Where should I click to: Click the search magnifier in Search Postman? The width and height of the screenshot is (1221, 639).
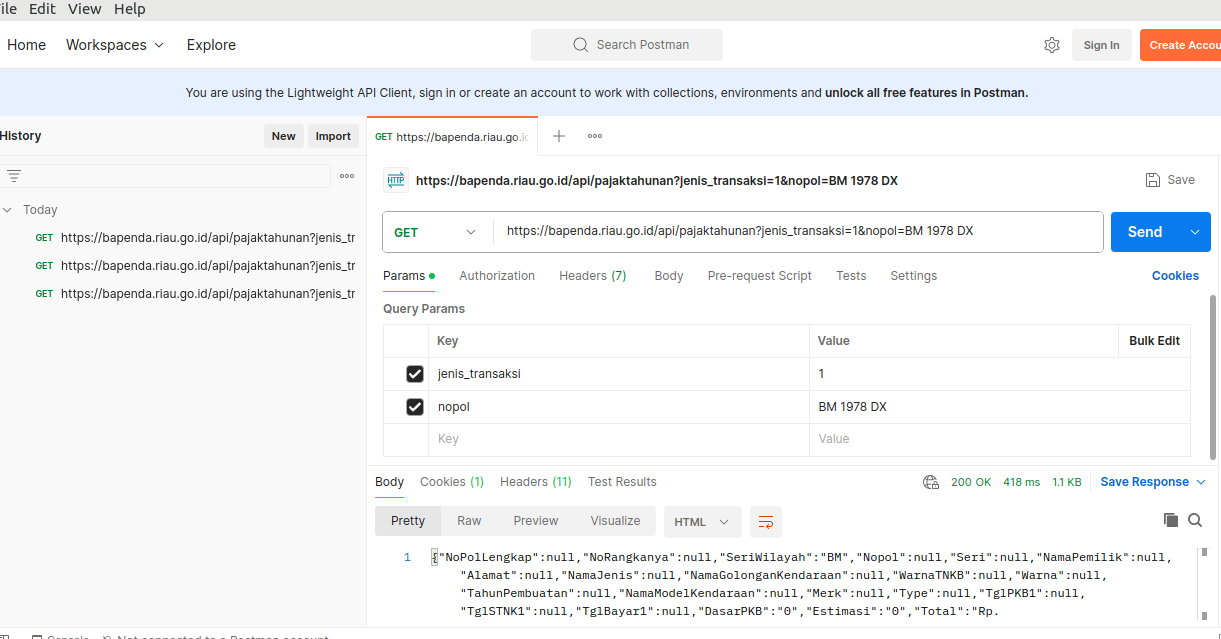(x=581, y=45)
